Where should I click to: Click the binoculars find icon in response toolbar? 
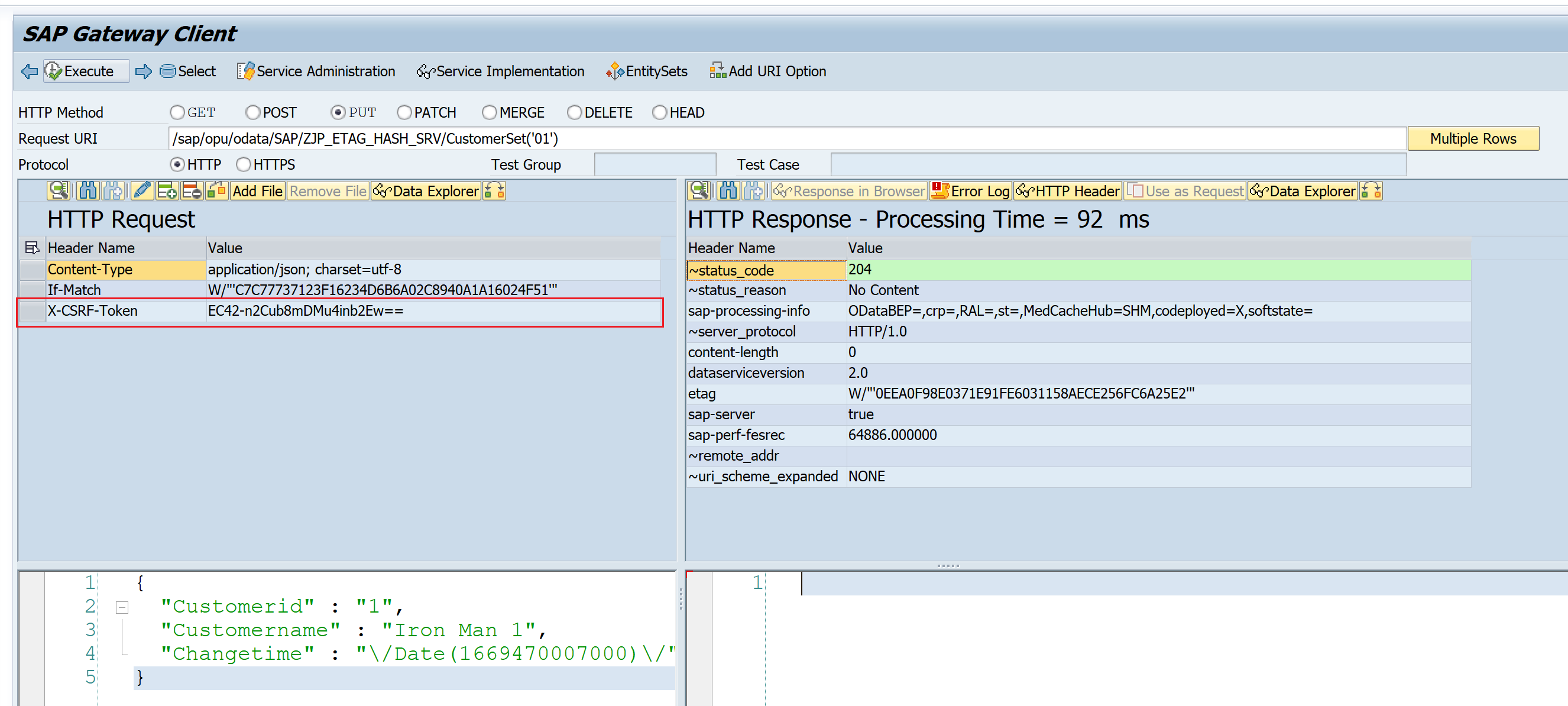click(728, 191)
